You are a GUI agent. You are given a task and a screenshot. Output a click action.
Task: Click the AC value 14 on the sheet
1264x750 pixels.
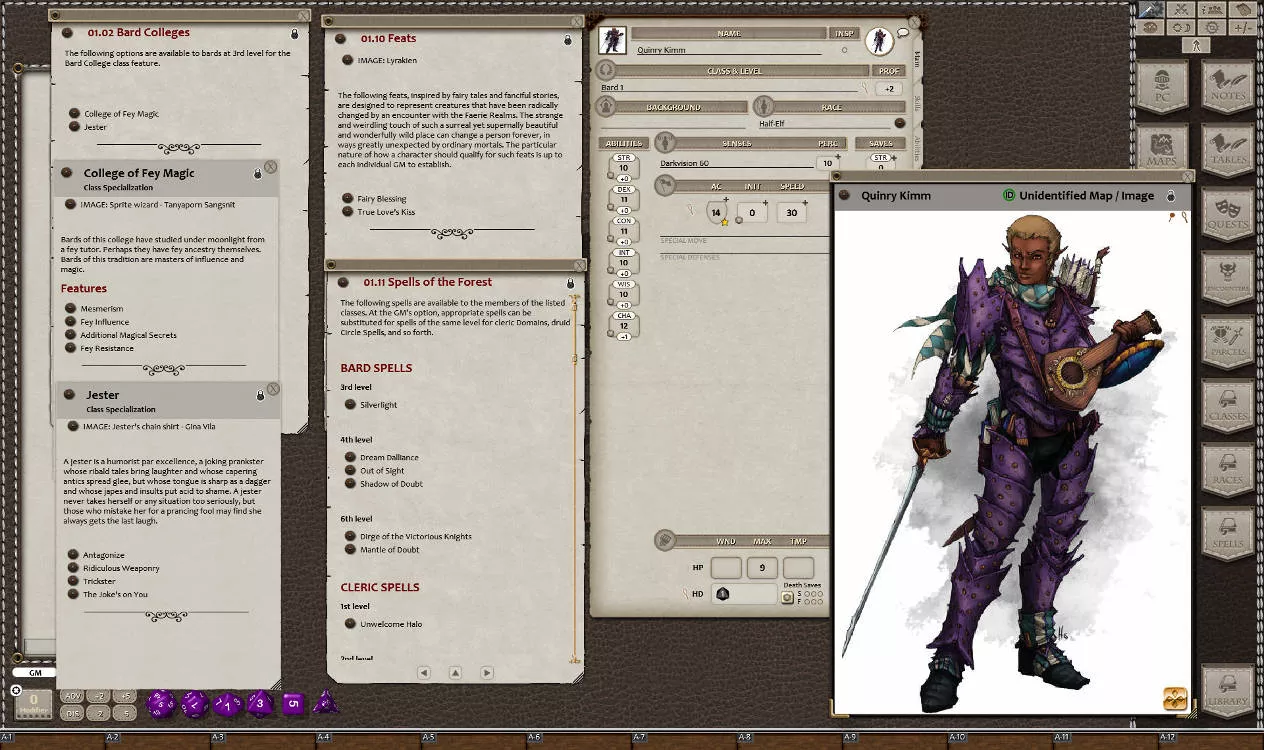click(716, 212)
